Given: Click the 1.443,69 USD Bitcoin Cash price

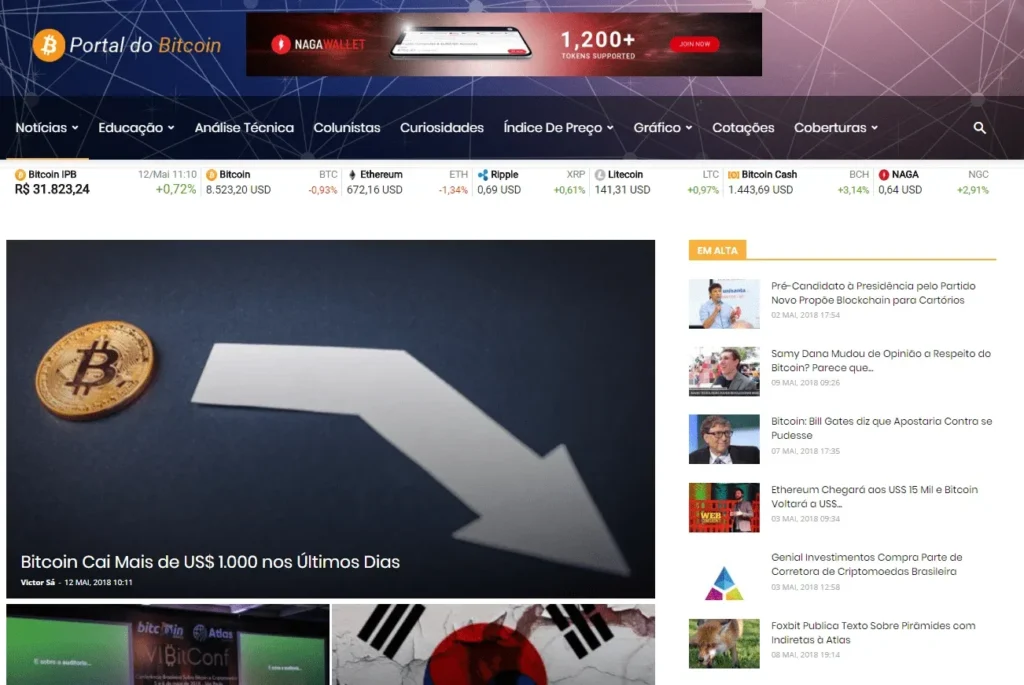Looking at the screenshot, I should coord(761,190).
